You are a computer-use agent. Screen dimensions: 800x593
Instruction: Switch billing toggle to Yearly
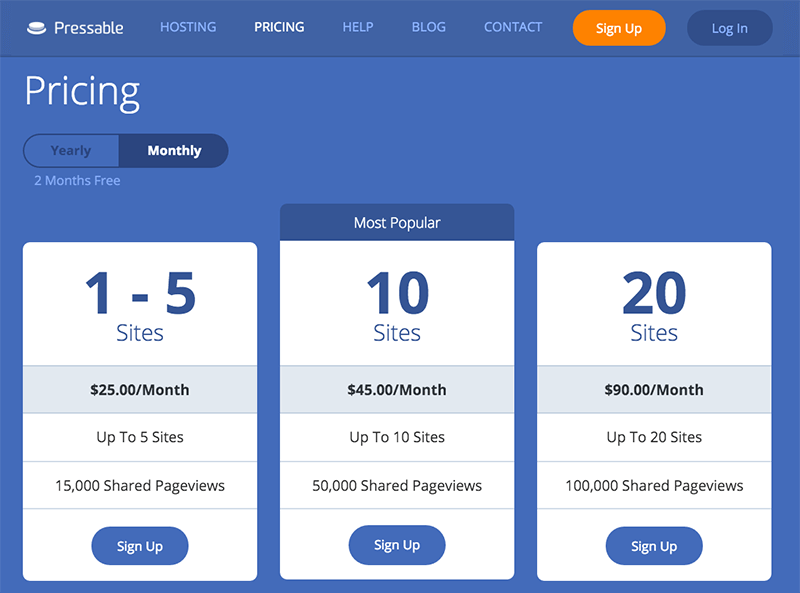pyautogui.click(x=71, y=151)
